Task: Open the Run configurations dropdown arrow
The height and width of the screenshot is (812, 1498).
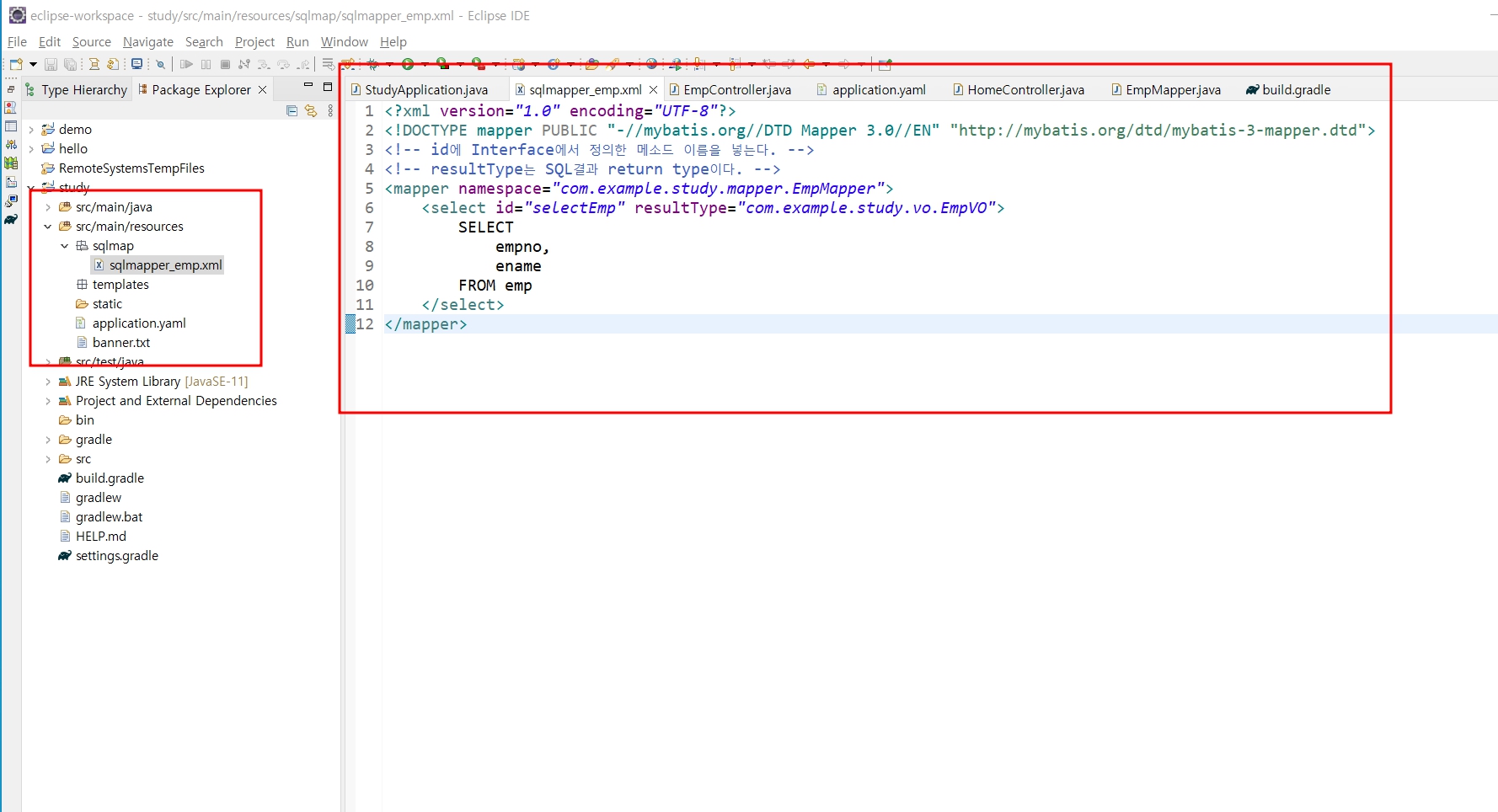Action: (425, 64)
